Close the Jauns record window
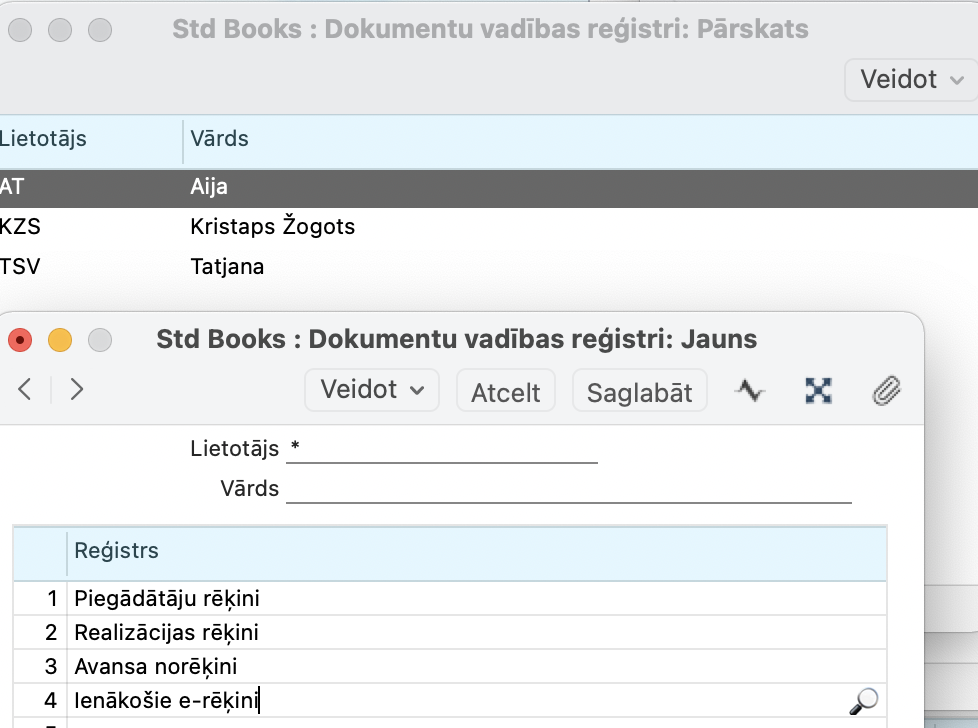Viewport: 978px width, 728px height. [20, 340]
